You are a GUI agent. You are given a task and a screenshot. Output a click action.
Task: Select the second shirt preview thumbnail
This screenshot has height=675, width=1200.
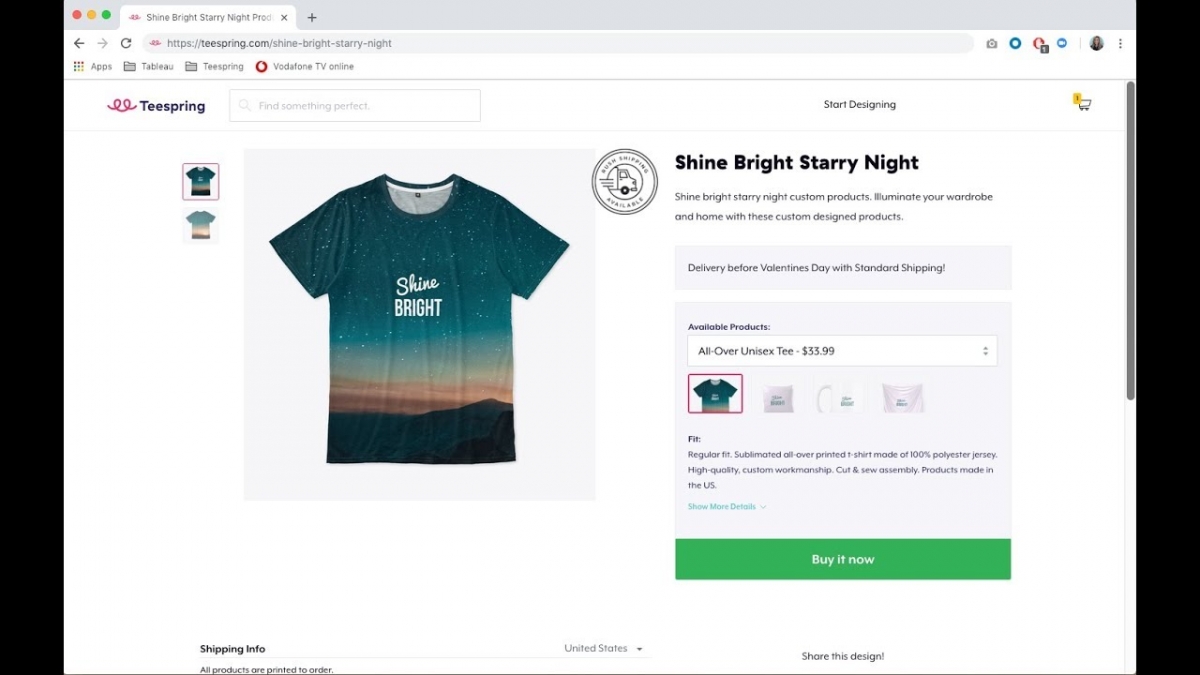(x=200, y=225)
